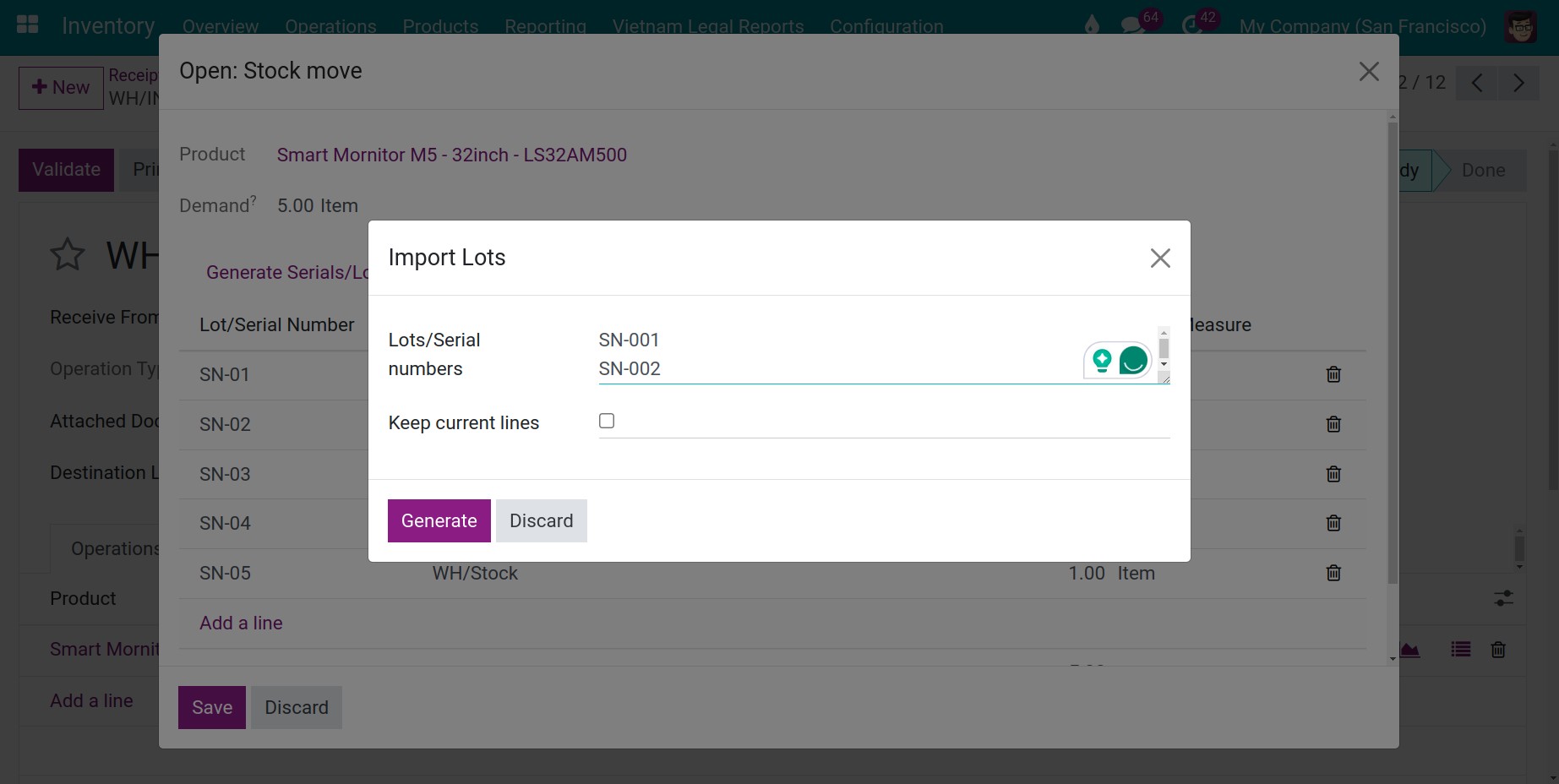
Task: Delete the SN-02 lot line
Action: (1333, 424)
